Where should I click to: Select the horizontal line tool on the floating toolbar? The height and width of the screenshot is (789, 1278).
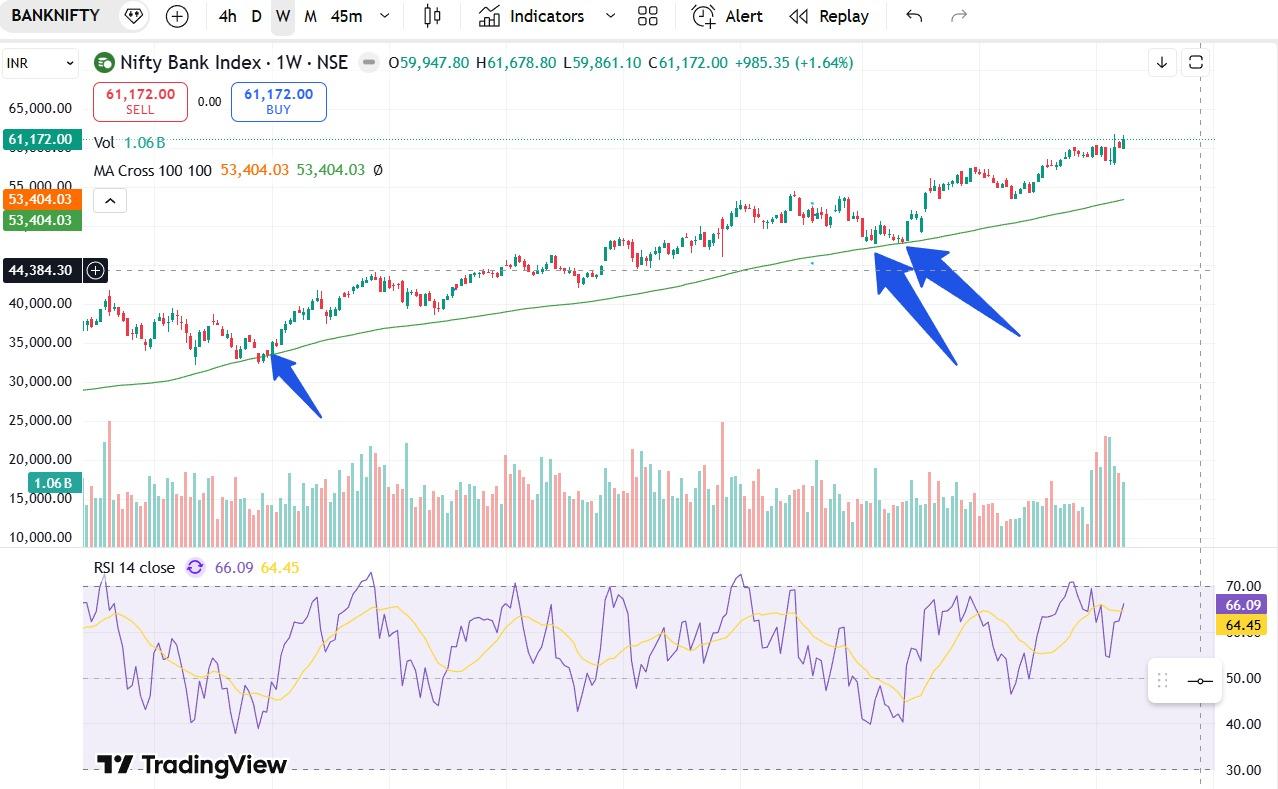coord(1199,681)
